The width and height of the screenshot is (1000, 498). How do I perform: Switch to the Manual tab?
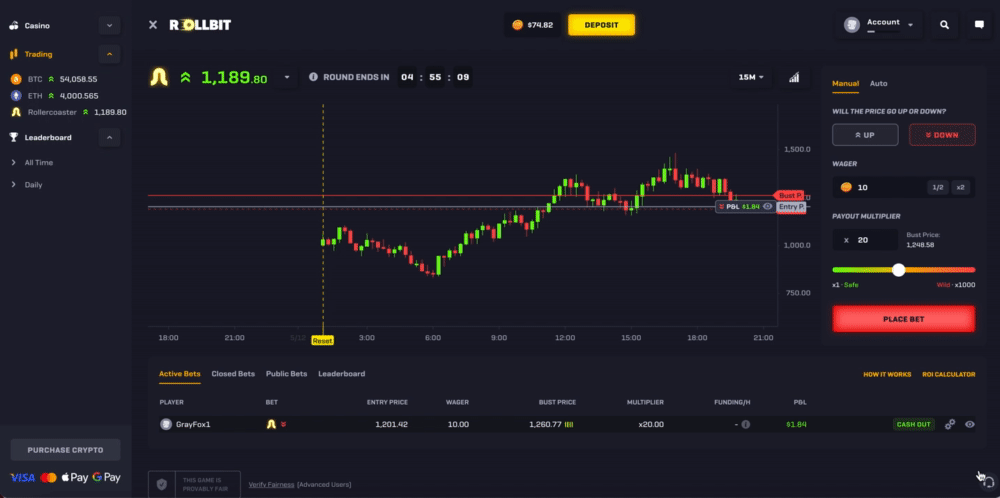(846, 84)
